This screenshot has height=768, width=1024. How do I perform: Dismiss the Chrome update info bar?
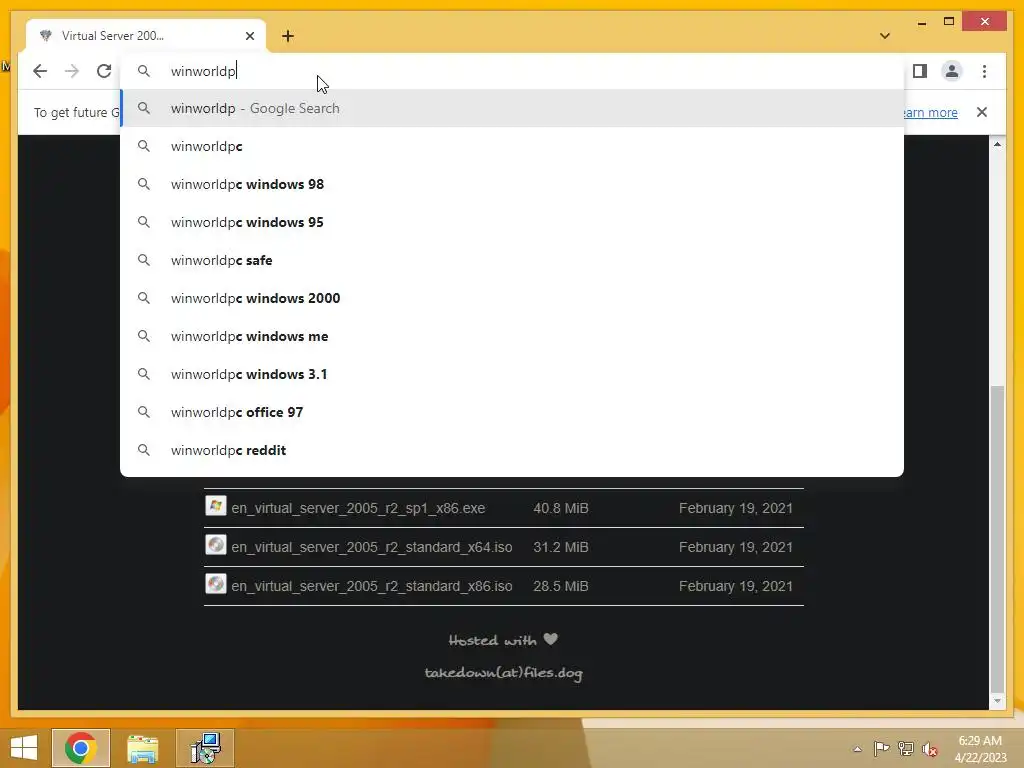click(x=982, y=112)
